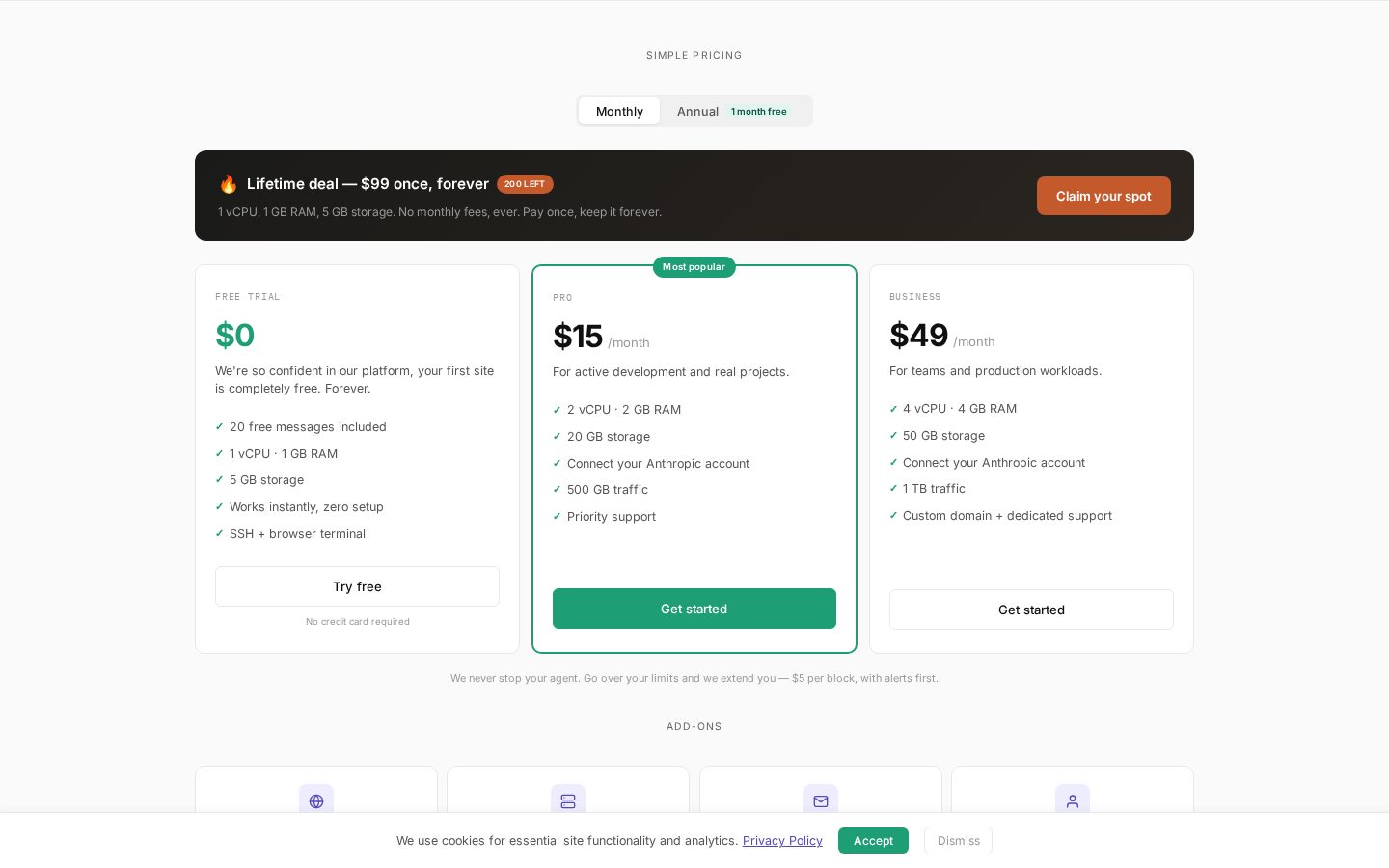
Task: Dismiss the cookie banner
Action: point(958,840)
